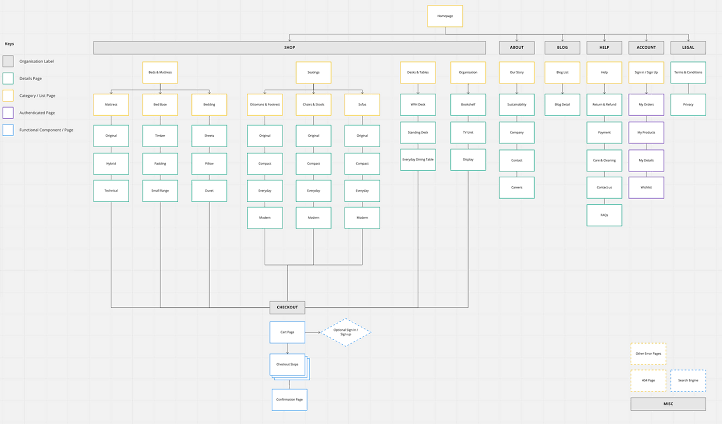Screen dimensions: 722x424
Task: Click the Careers page box
Action: [x=517, y=188]
